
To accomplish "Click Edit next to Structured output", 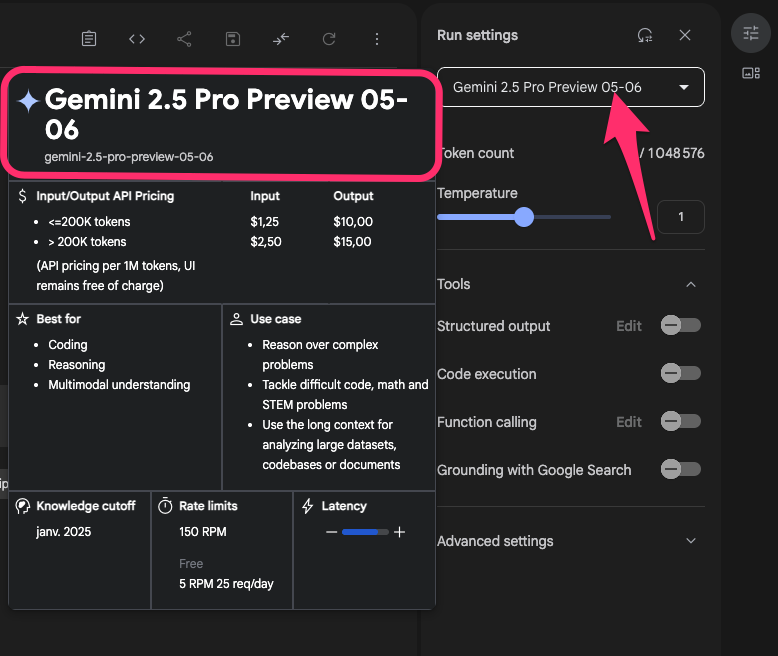I will click(629, 326).
